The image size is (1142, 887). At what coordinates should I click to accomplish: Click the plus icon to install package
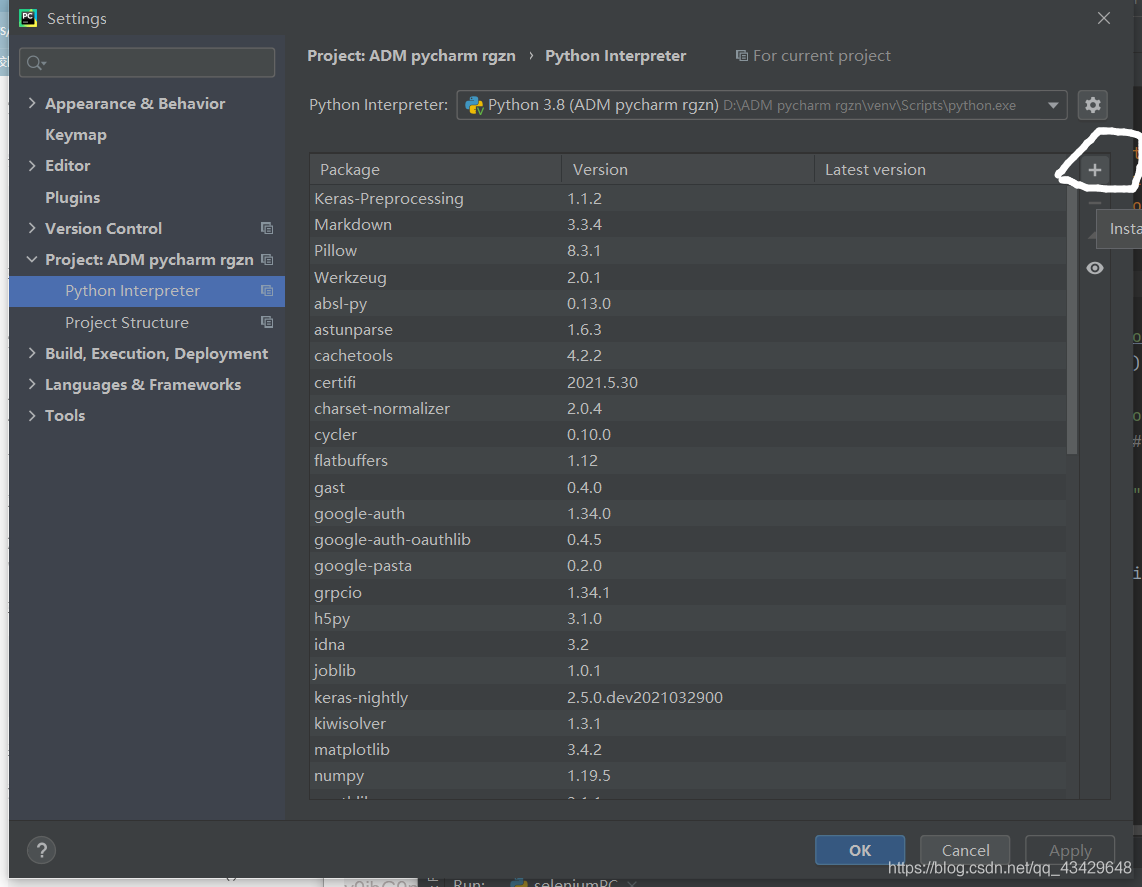pos(1094,170)
